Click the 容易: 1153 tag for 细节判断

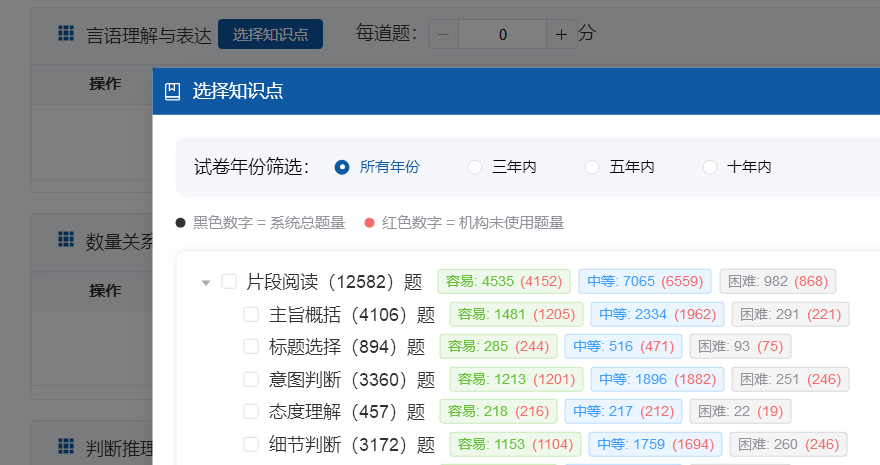click(515, 444)
